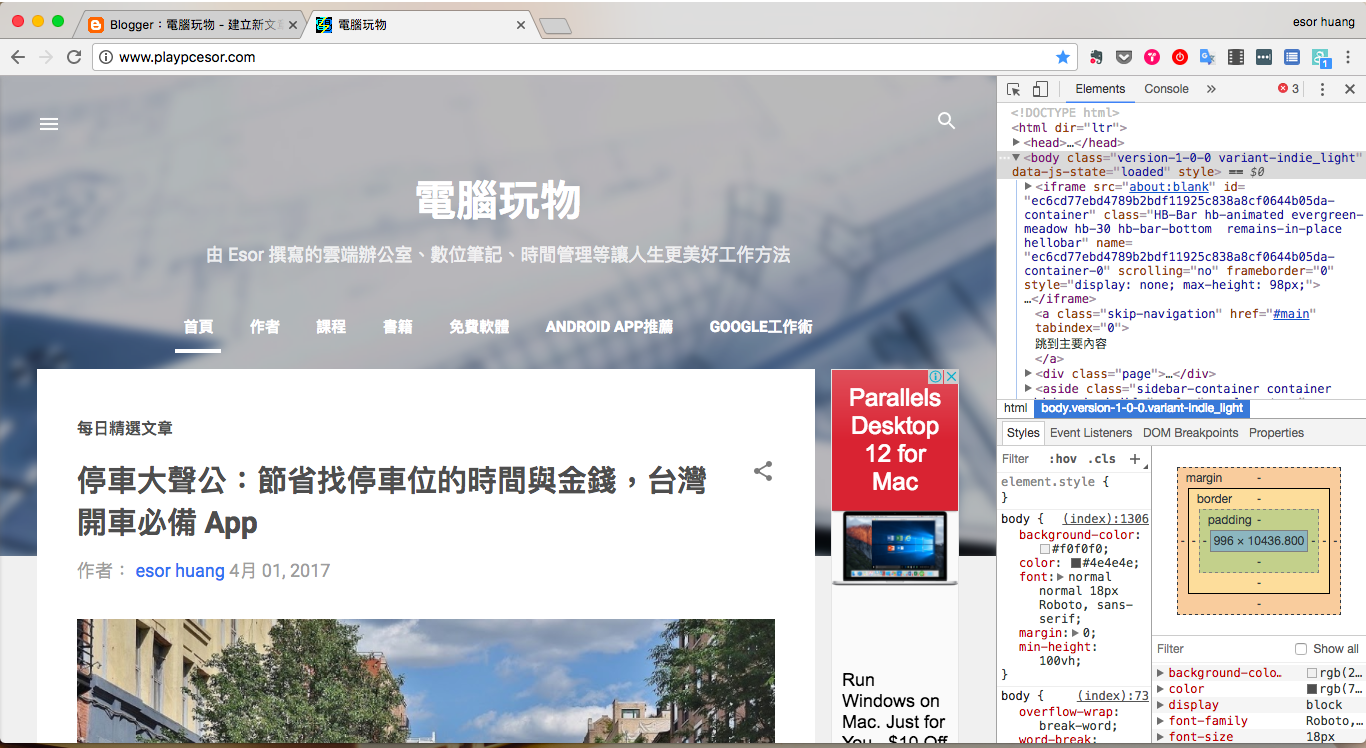Open author link esor huang
The height and width of the screenshot is (748, 1366).
[x=180, y=571]
